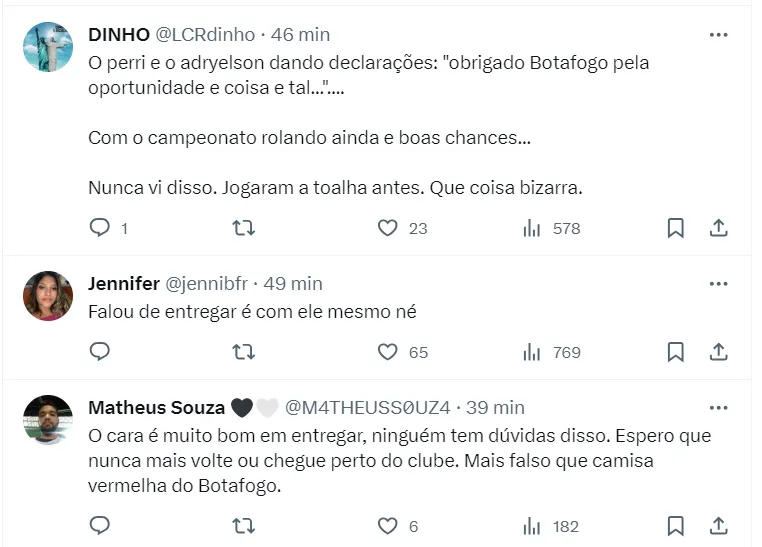The width and height of the screenshot is (762, 547).
Task: Reply to Matheus Souza's tweet
Action: coord(100,525)
